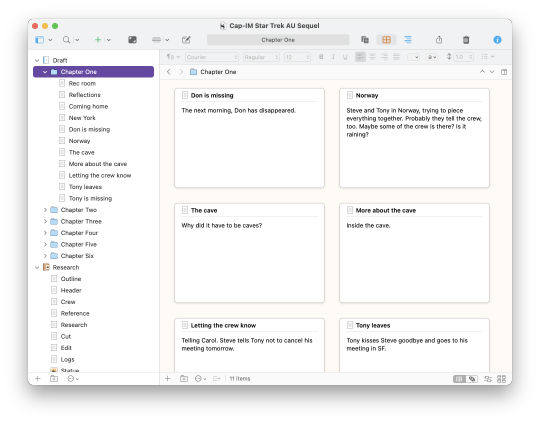Open the project search magnifier
Viewport: 540px width, 422px height.
[x=66, y=40]
